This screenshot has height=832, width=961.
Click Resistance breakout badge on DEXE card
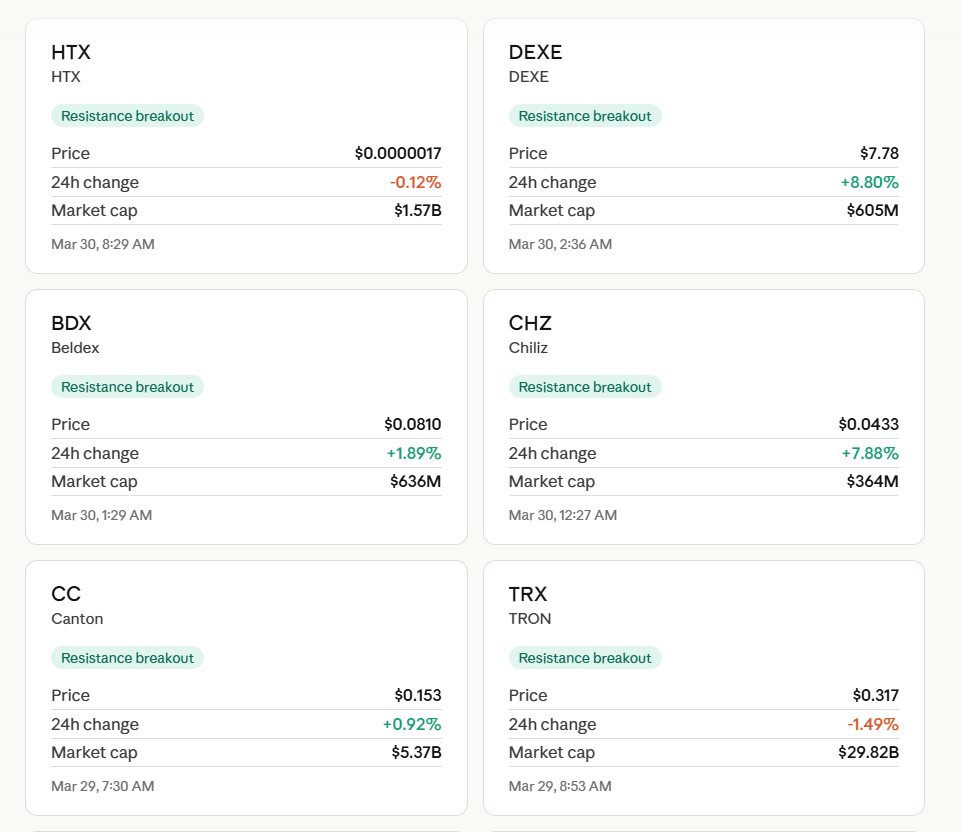(x=585, y=116)
